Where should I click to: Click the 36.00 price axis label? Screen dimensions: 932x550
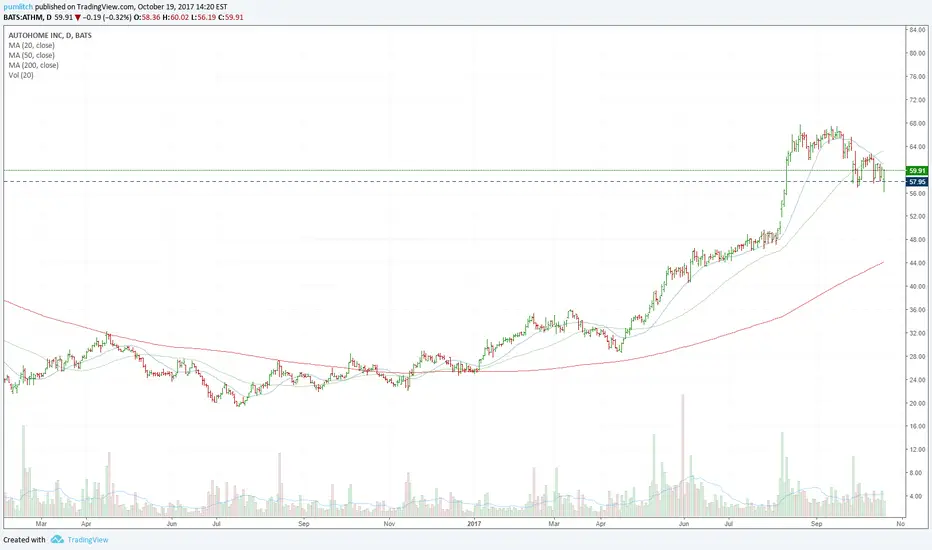(917, 310)
